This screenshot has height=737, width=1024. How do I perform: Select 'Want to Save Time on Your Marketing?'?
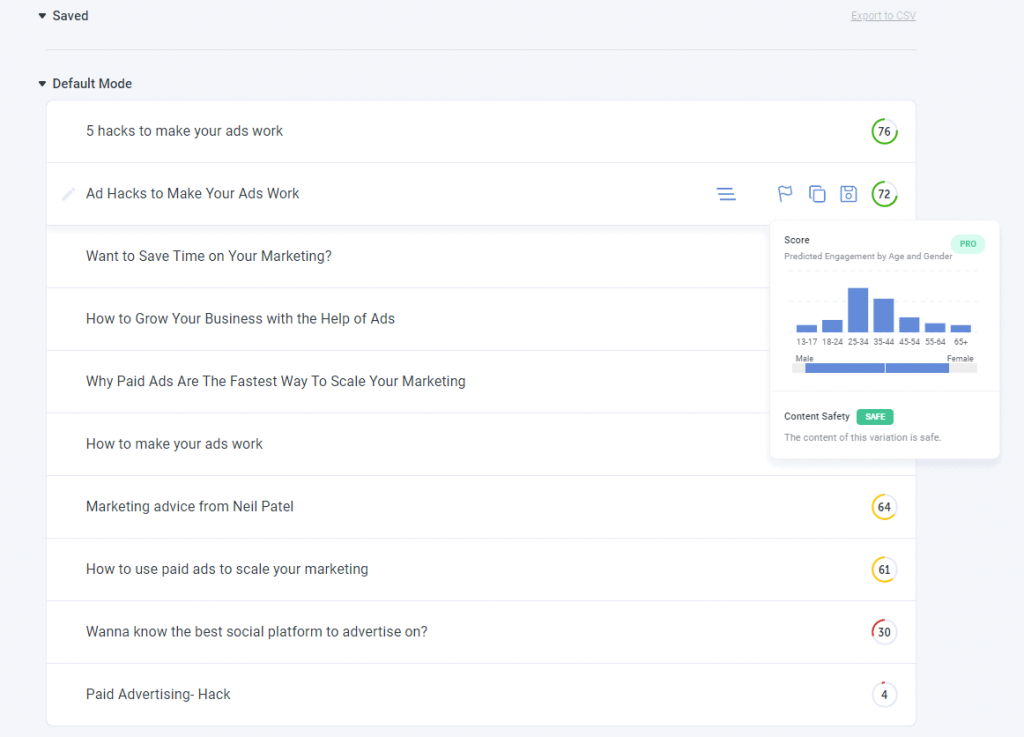coord(209,256)
